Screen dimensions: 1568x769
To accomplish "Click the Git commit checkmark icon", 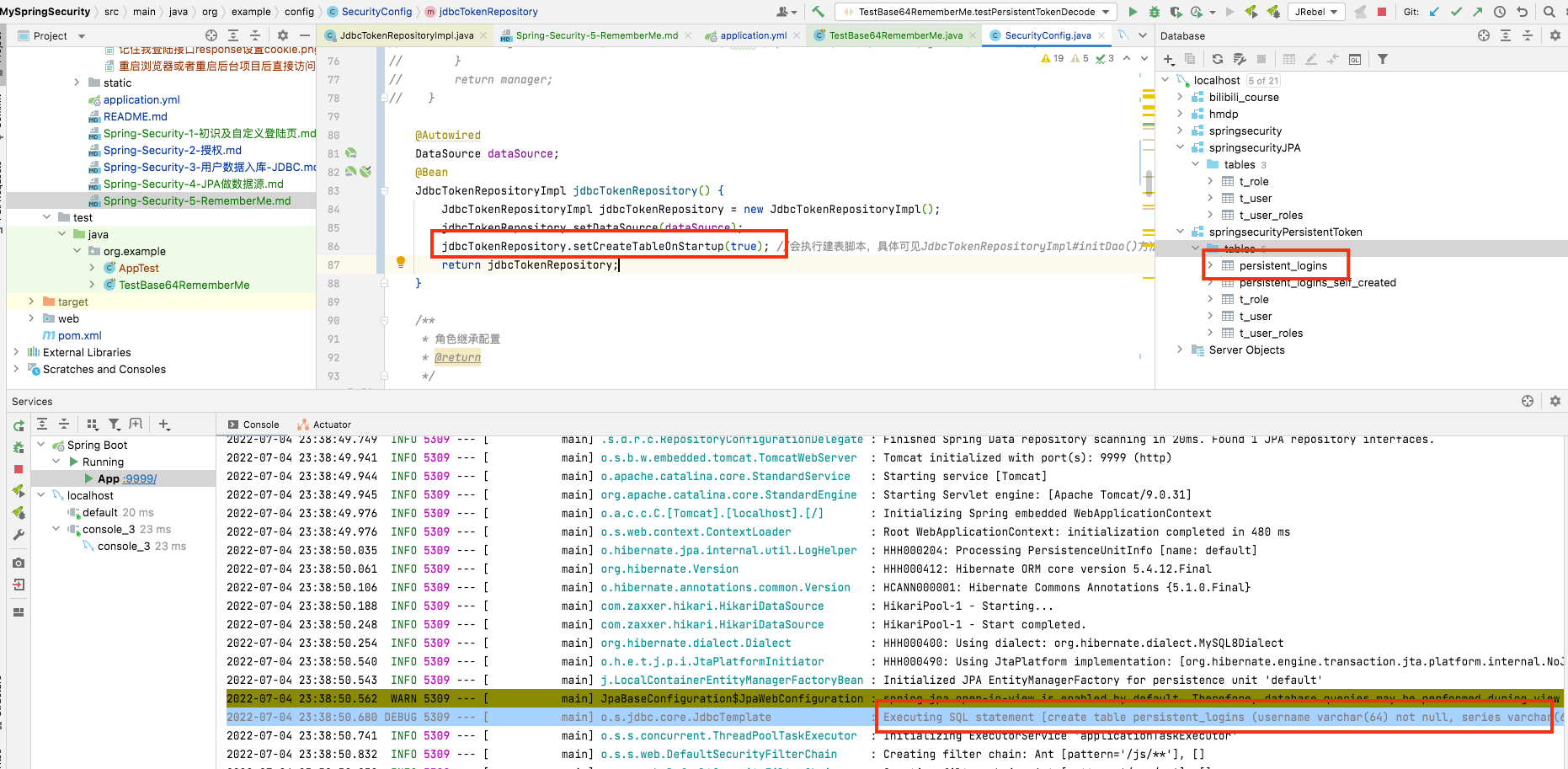I will click(1457, 11).
